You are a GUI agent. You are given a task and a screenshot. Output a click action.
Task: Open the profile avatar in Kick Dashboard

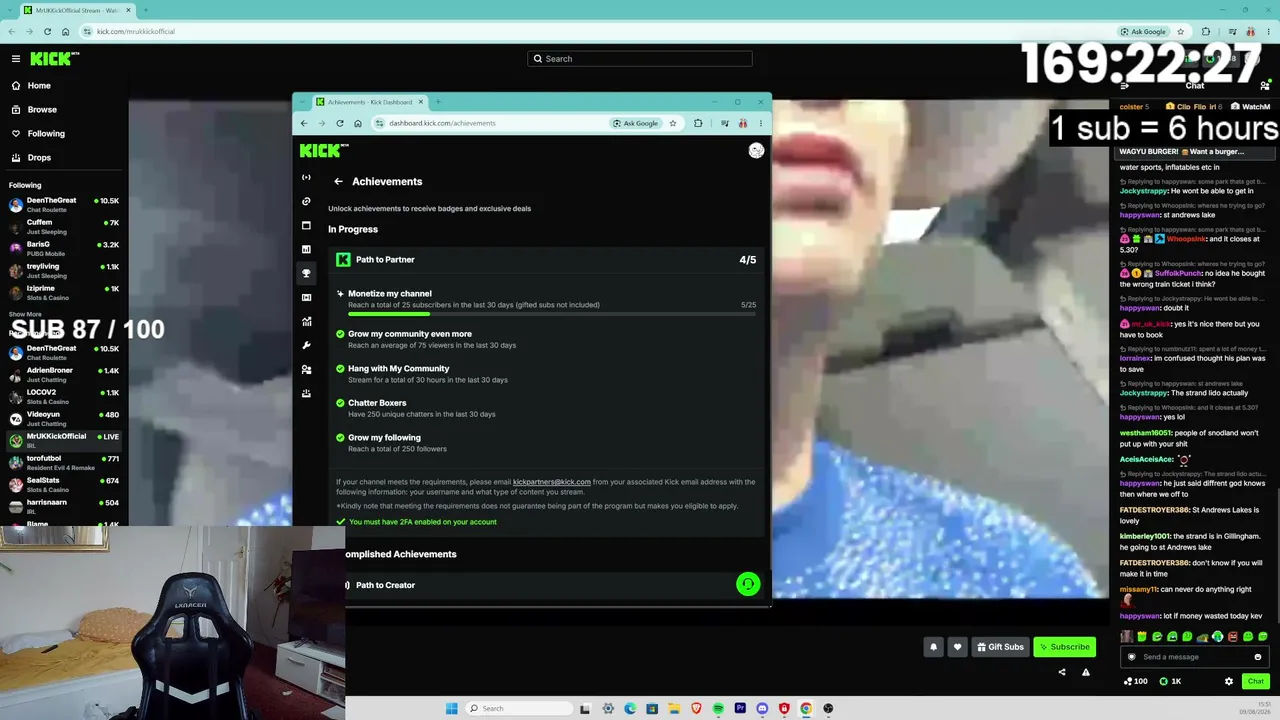click(756, 150)
